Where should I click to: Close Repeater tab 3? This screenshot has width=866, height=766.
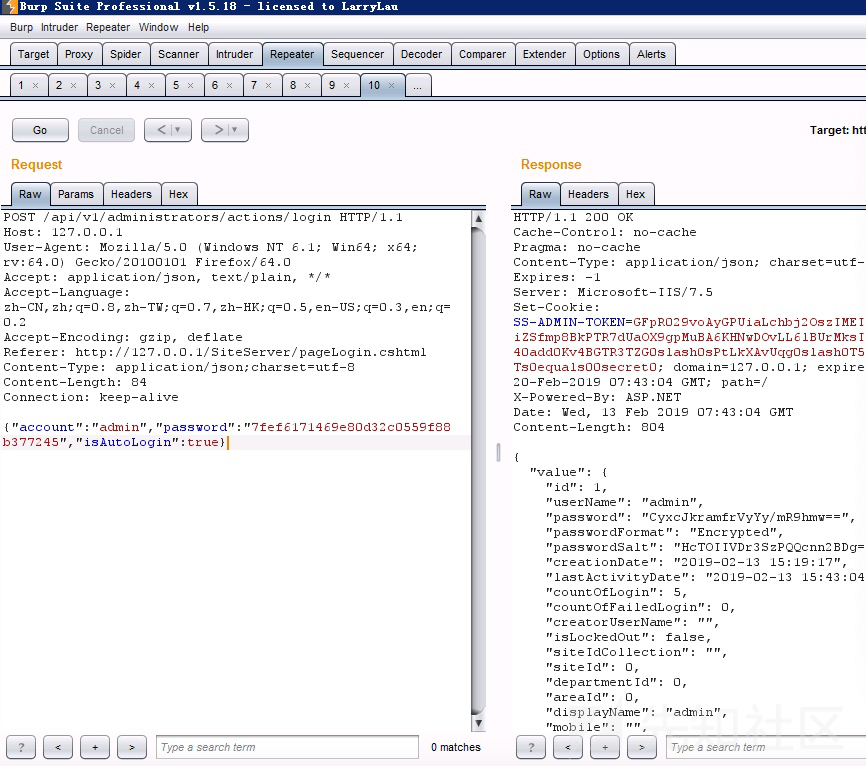coord(113,86)
